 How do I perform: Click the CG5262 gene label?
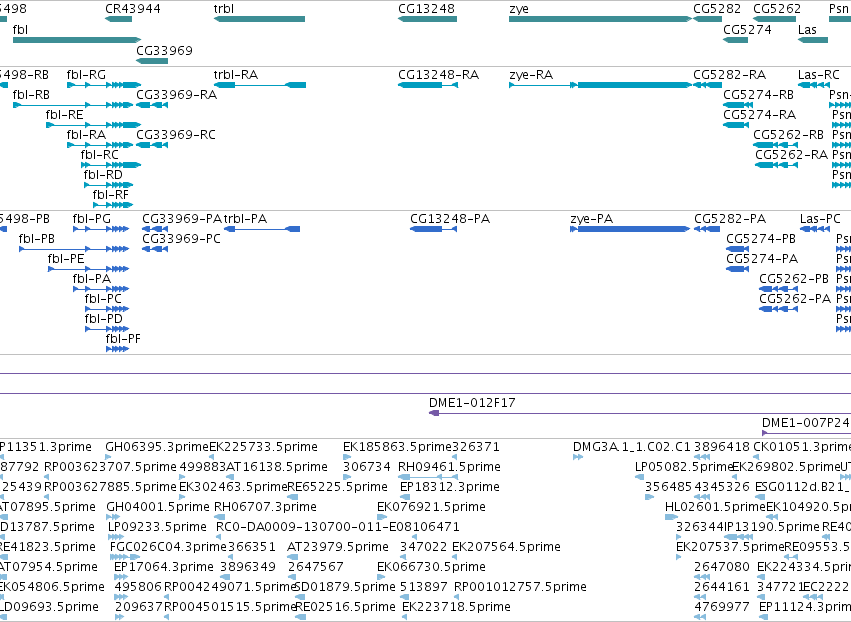pyautogui.click(x=777, y=9)
